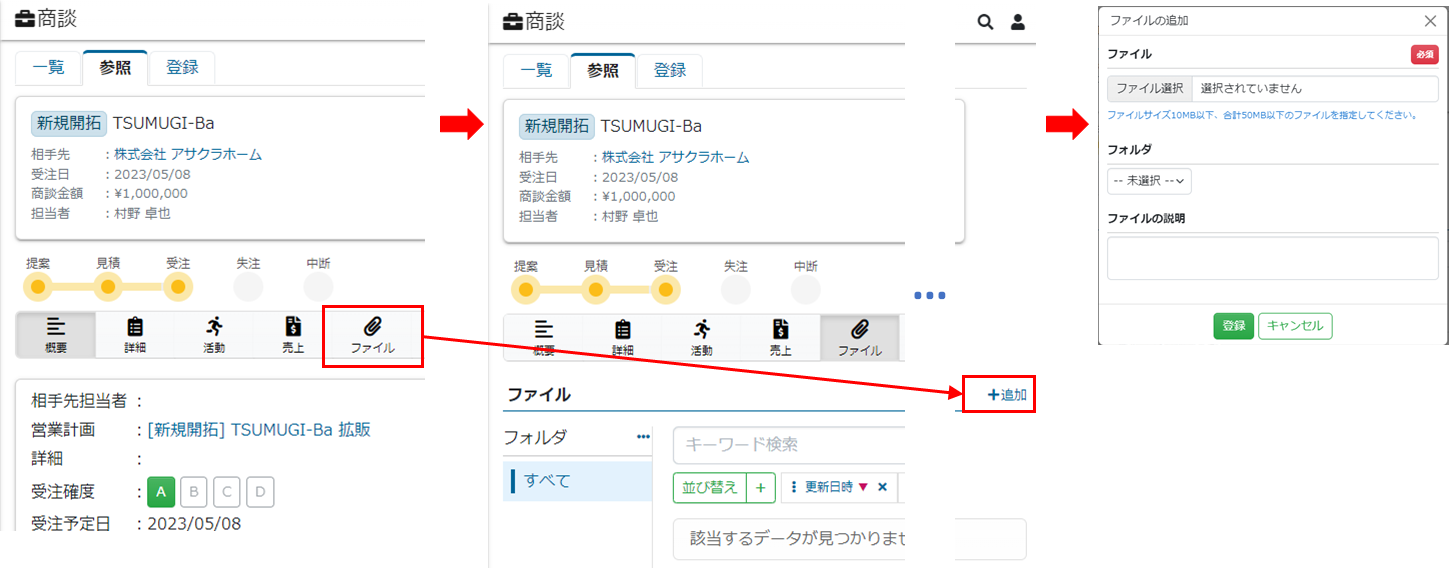Select 参照 tab in the overview screen
The height and width of the screenshot is (568, 1449).
(115, 68)
